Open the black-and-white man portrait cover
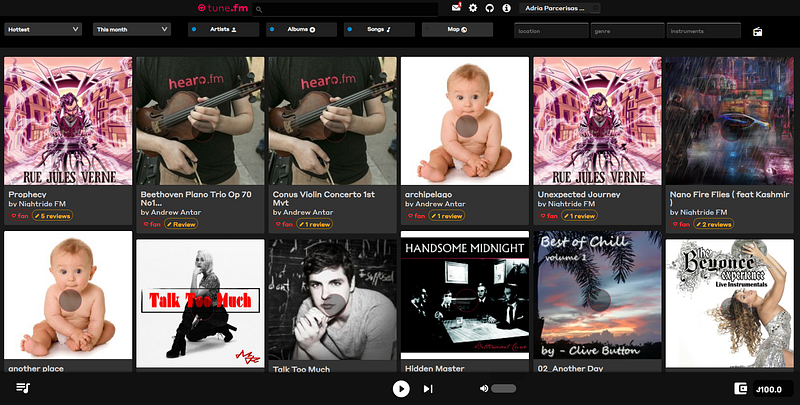Viewport: 800px width, 405px height. coord(333,300)
